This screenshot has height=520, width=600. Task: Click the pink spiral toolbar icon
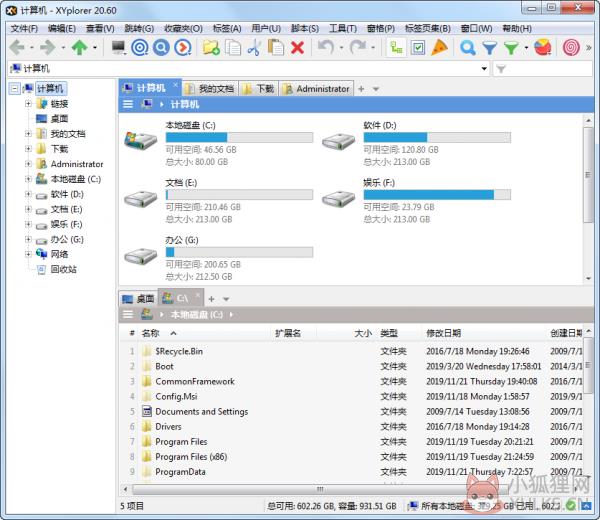(x=571, y=47)
